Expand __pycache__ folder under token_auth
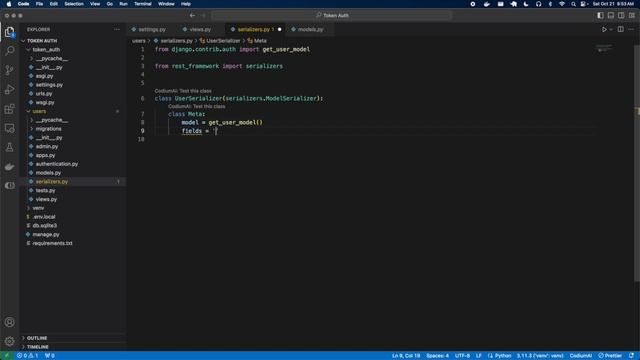 coord(52,58)
